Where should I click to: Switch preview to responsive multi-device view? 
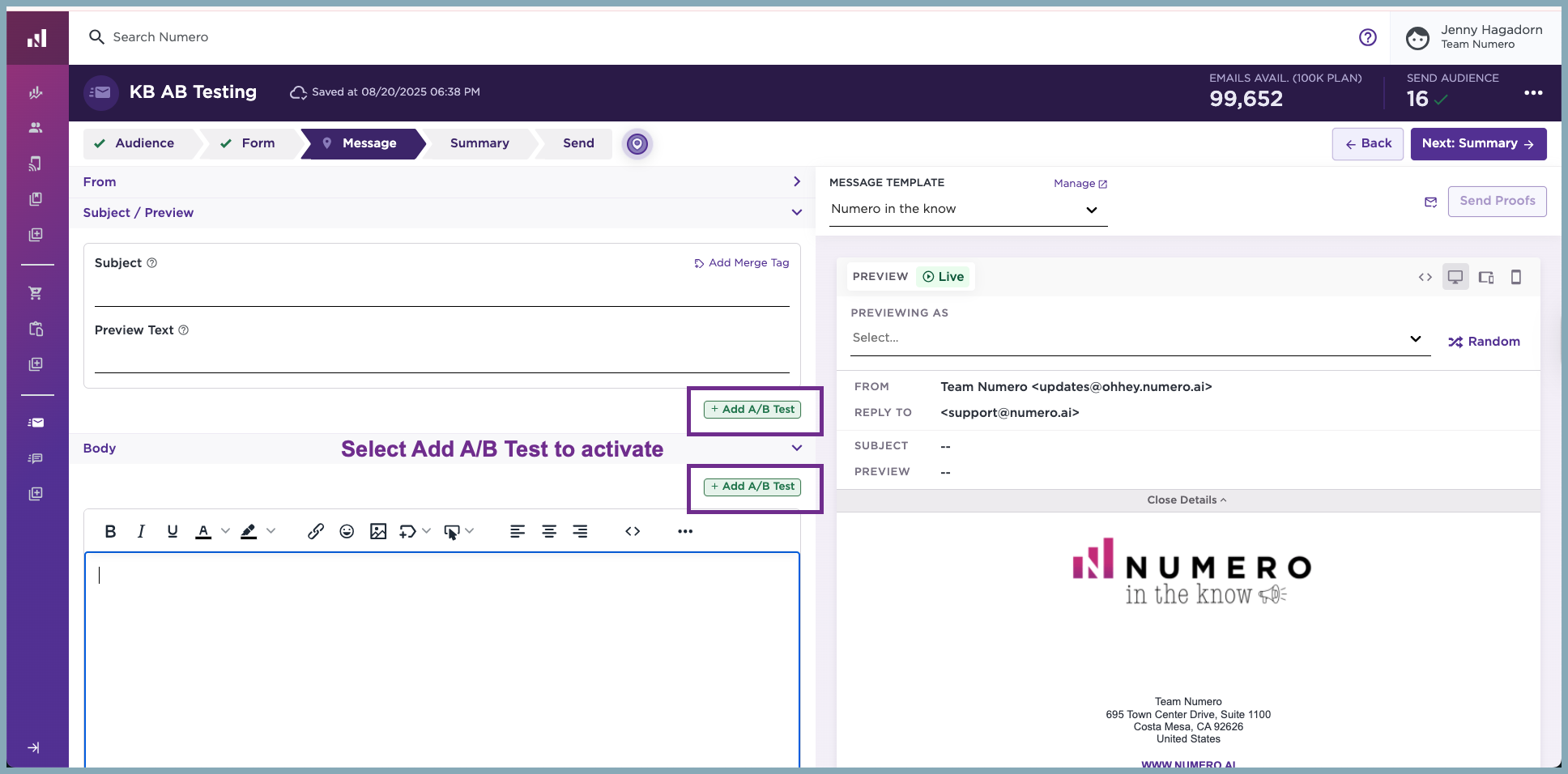[1486, 277]
